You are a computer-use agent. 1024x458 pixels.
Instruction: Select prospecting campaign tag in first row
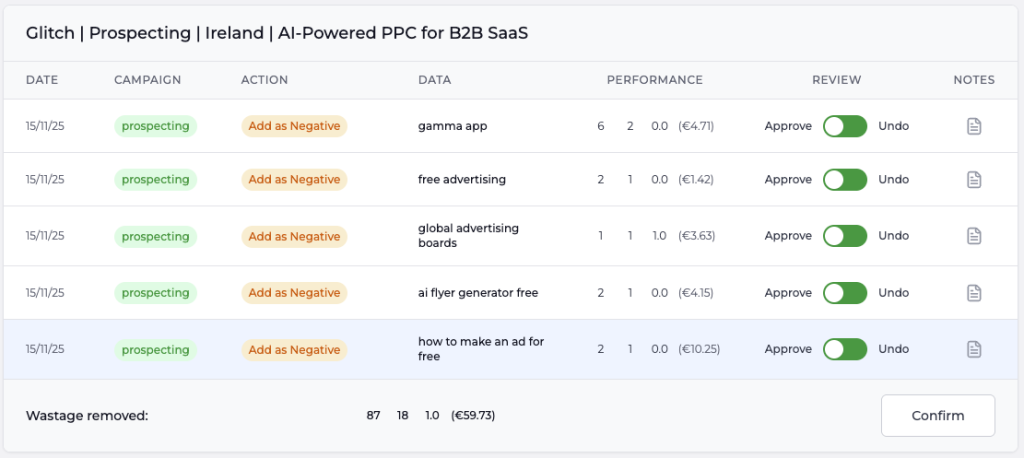point(155,126)
